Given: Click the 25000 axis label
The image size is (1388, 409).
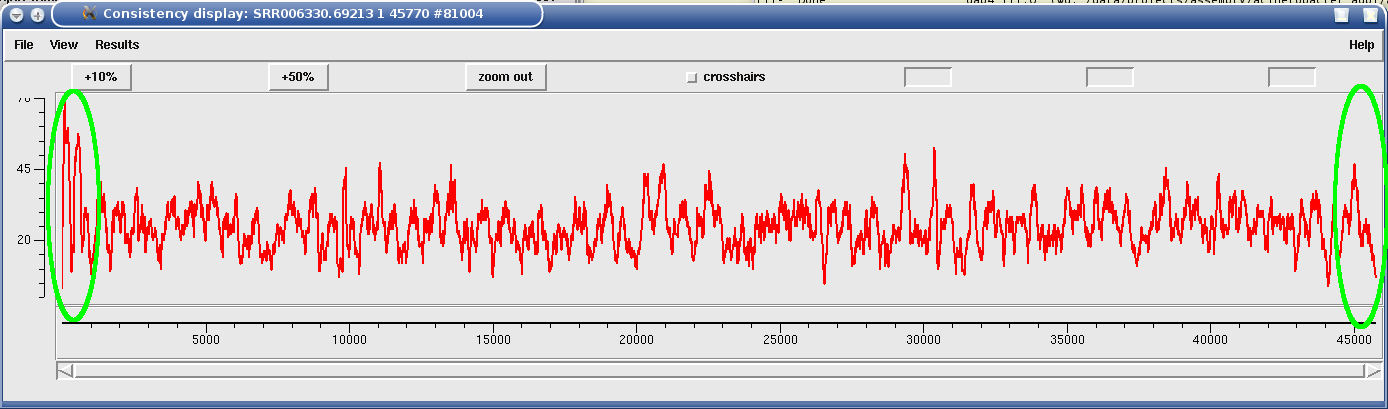Looking at the screenshot, I should click(779, 341).
